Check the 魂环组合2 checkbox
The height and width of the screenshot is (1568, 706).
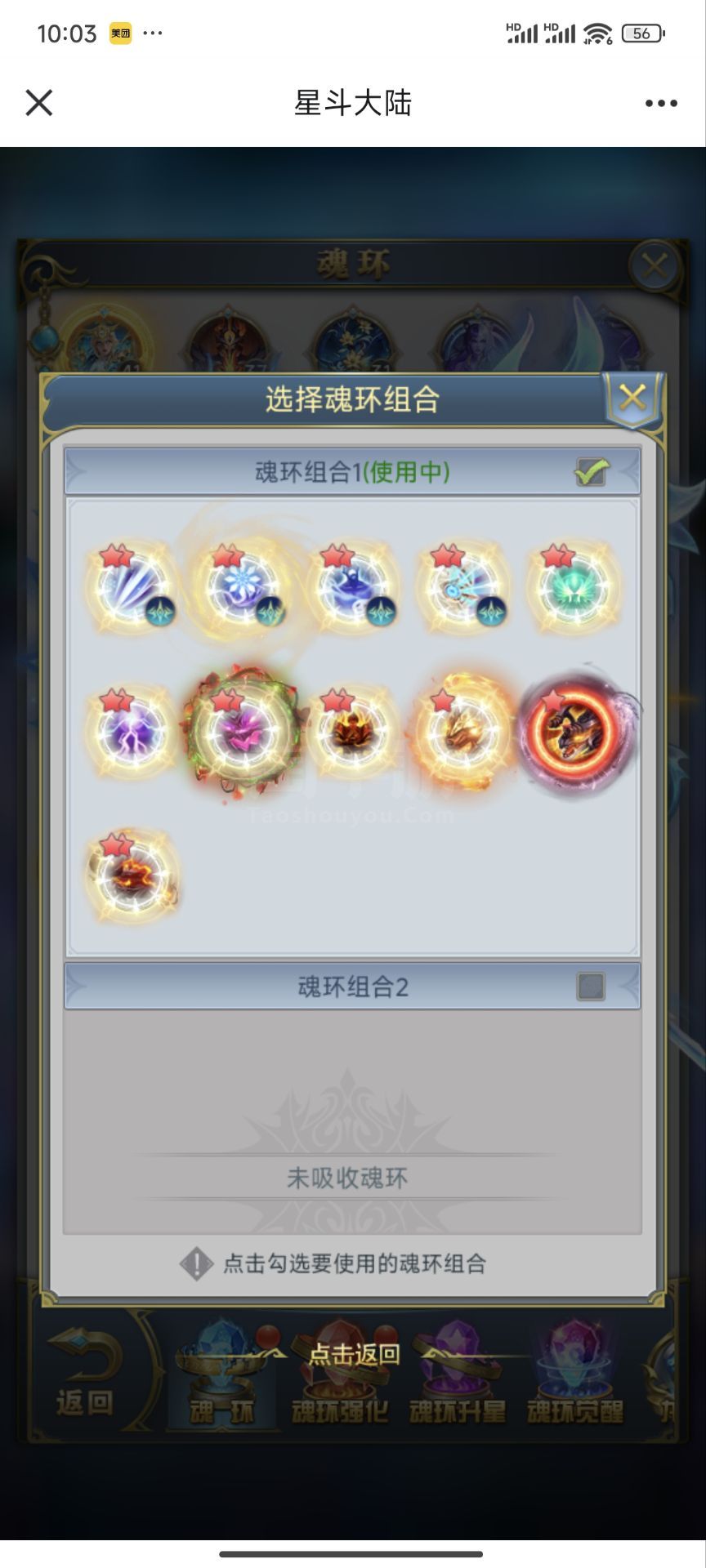pos(591,987)
